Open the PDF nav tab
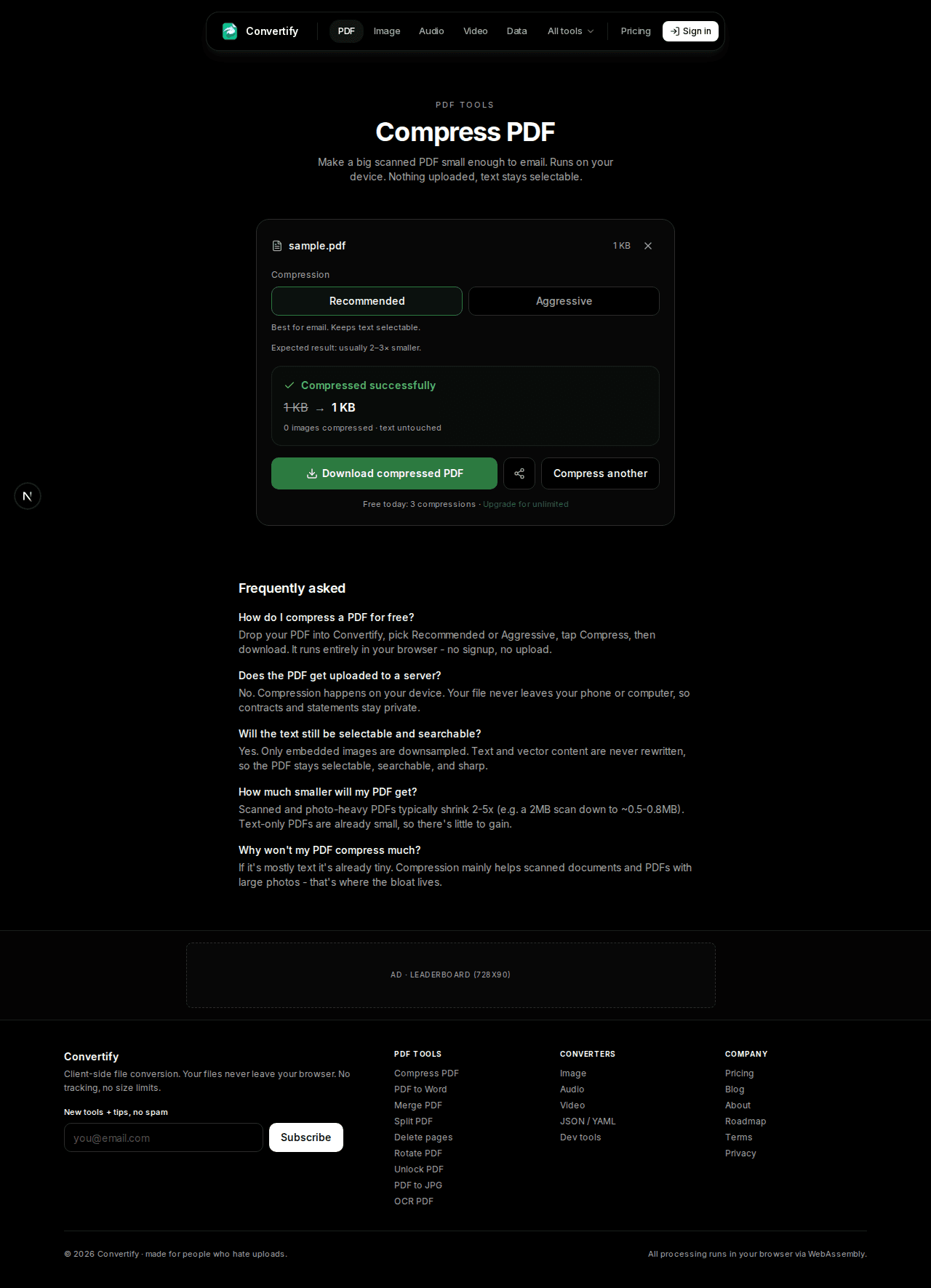Screen dimensions: 931x1288 coord(346,31)
